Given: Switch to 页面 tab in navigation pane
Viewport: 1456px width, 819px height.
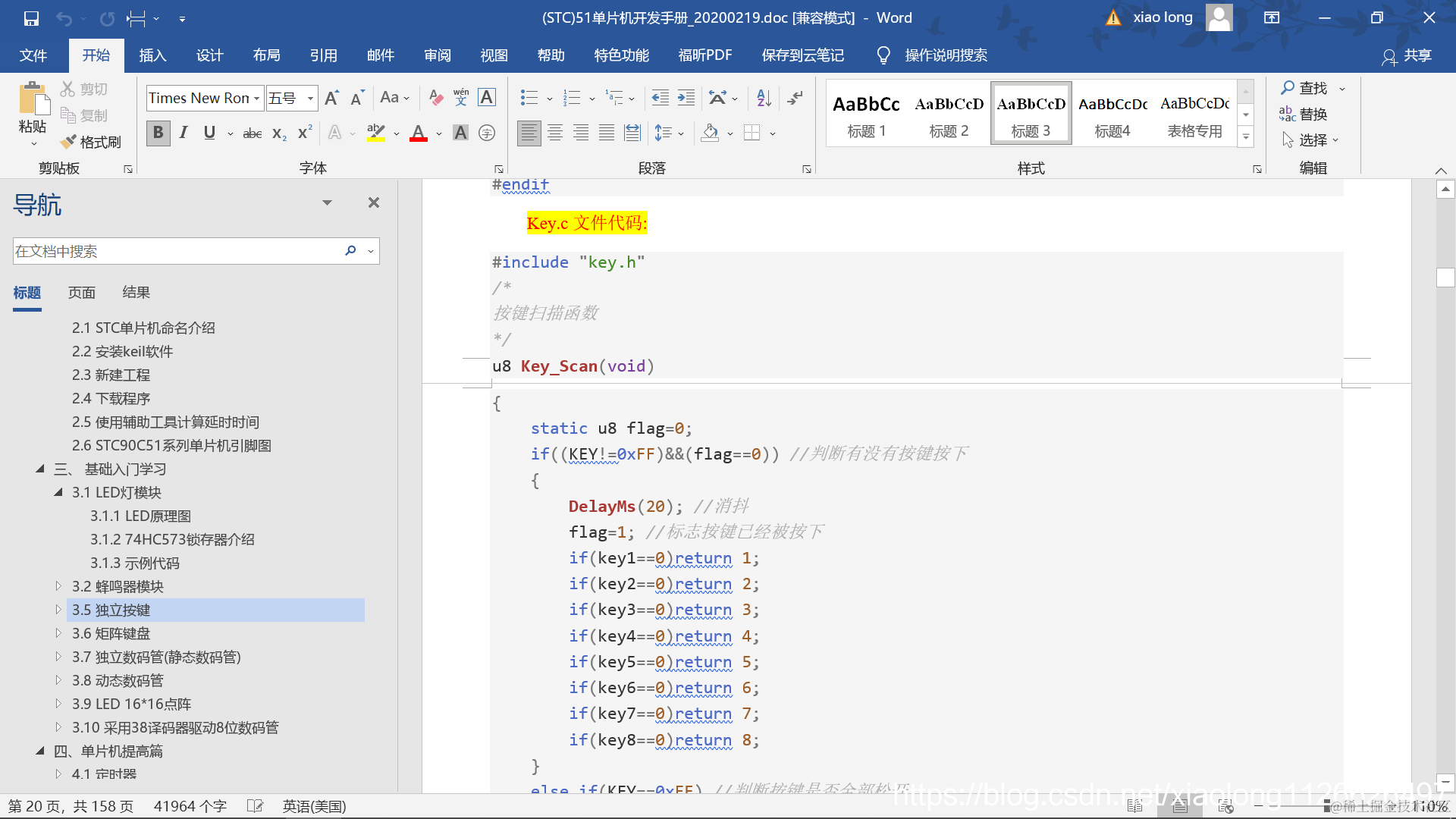Looking at the screenshot, I should click(82, 293).
